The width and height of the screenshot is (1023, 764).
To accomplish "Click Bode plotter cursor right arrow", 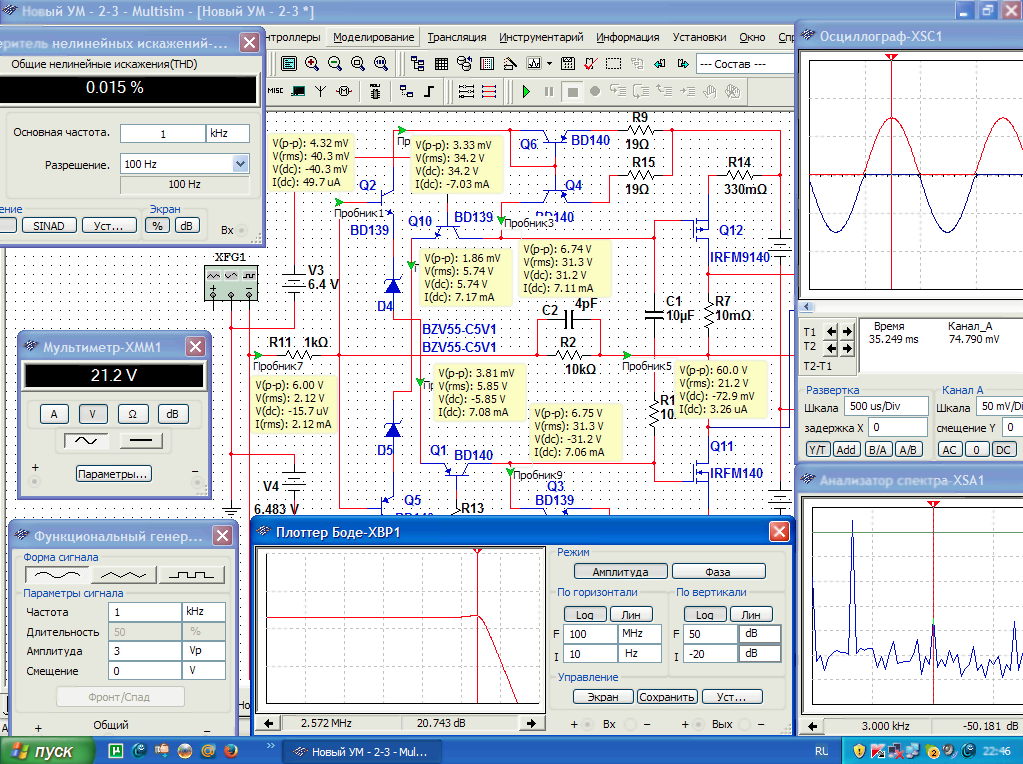I will pyautogui.click(x=531, y=723).
